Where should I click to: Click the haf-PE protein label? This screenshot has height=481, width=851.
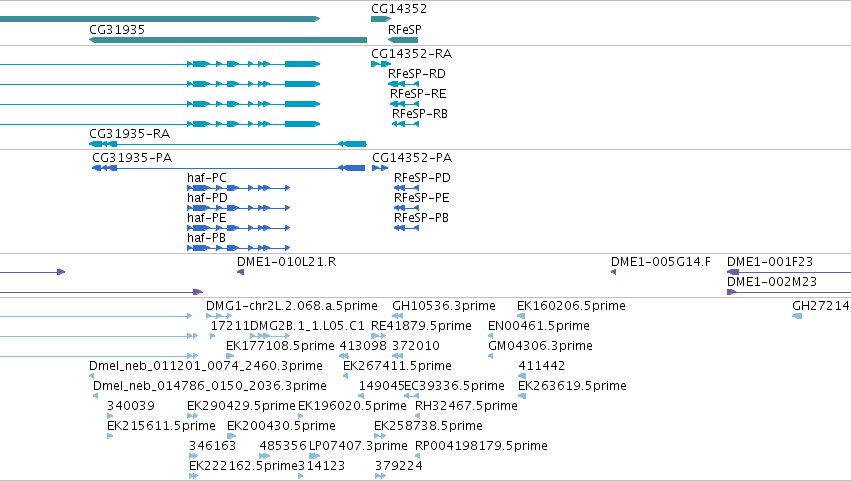(x=207, y=218)
